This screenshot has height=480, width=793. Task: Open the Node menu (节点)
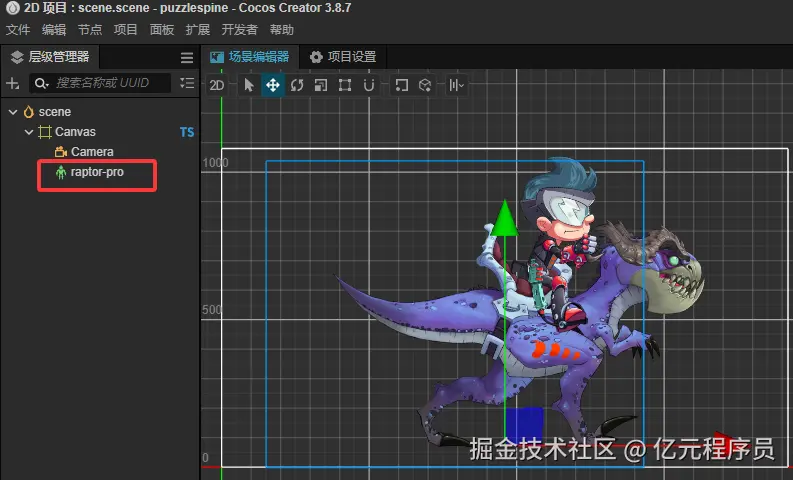[90, 30]
